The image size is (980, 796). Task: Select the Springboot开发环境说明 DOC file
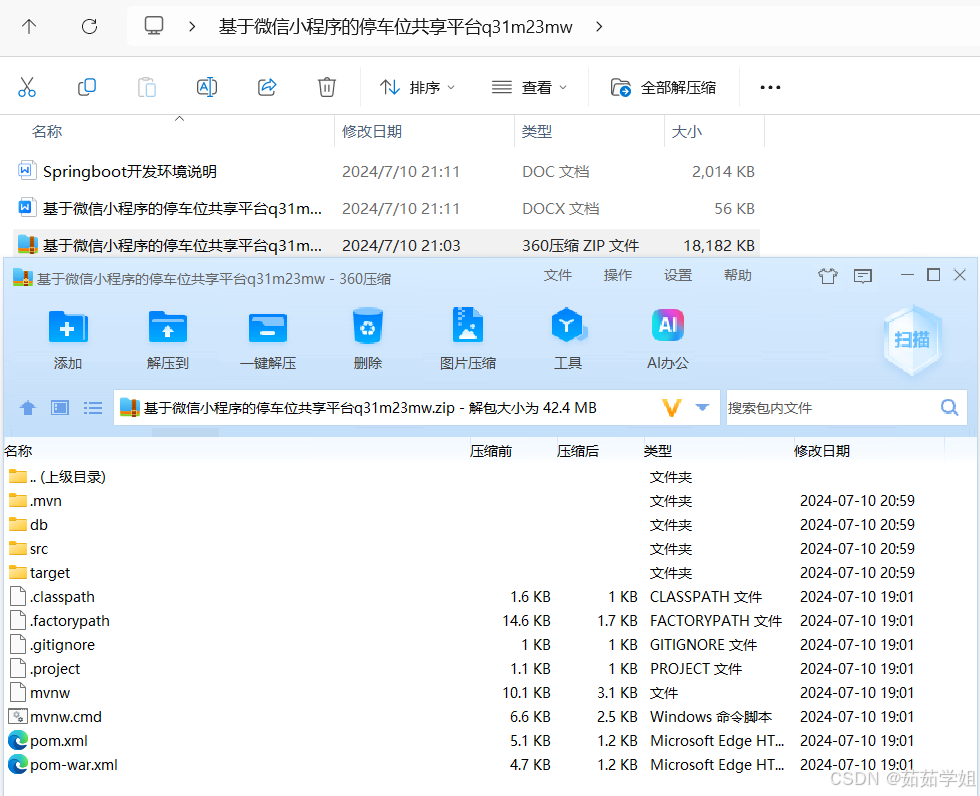click(386, 171)
